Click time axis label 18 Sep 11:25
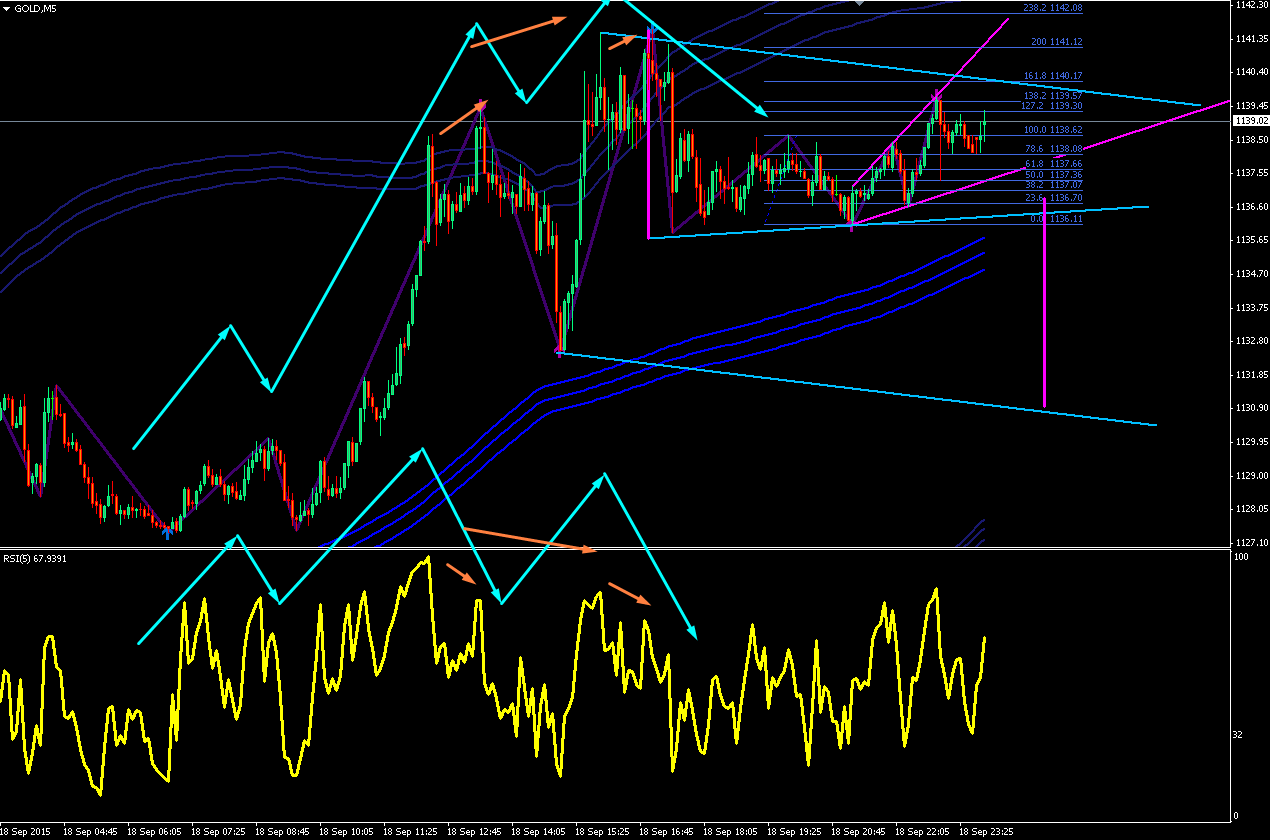 [x=411, y=831]
